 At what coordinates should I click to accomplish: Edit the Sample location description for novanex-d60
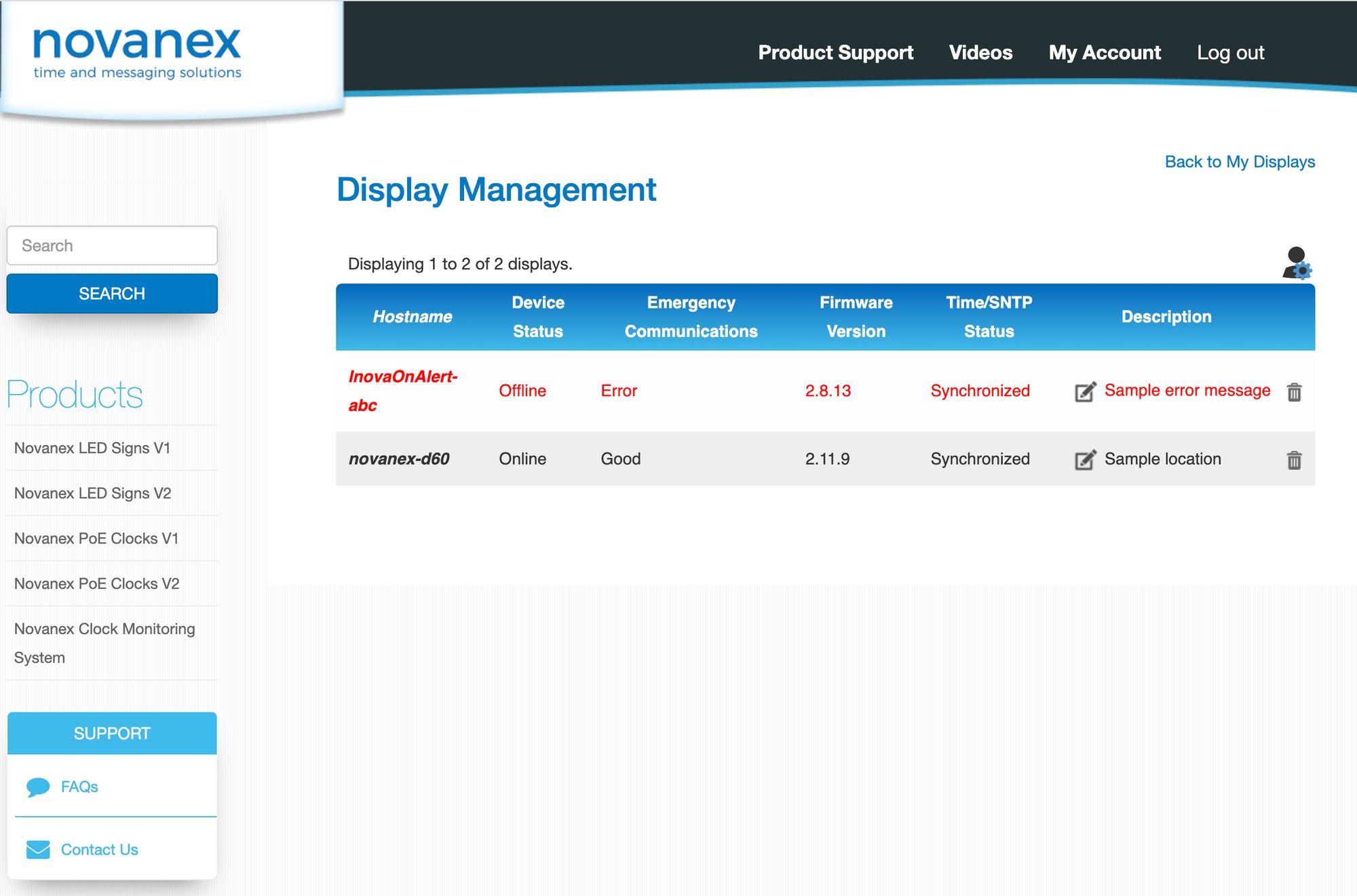pos(1084,459)
